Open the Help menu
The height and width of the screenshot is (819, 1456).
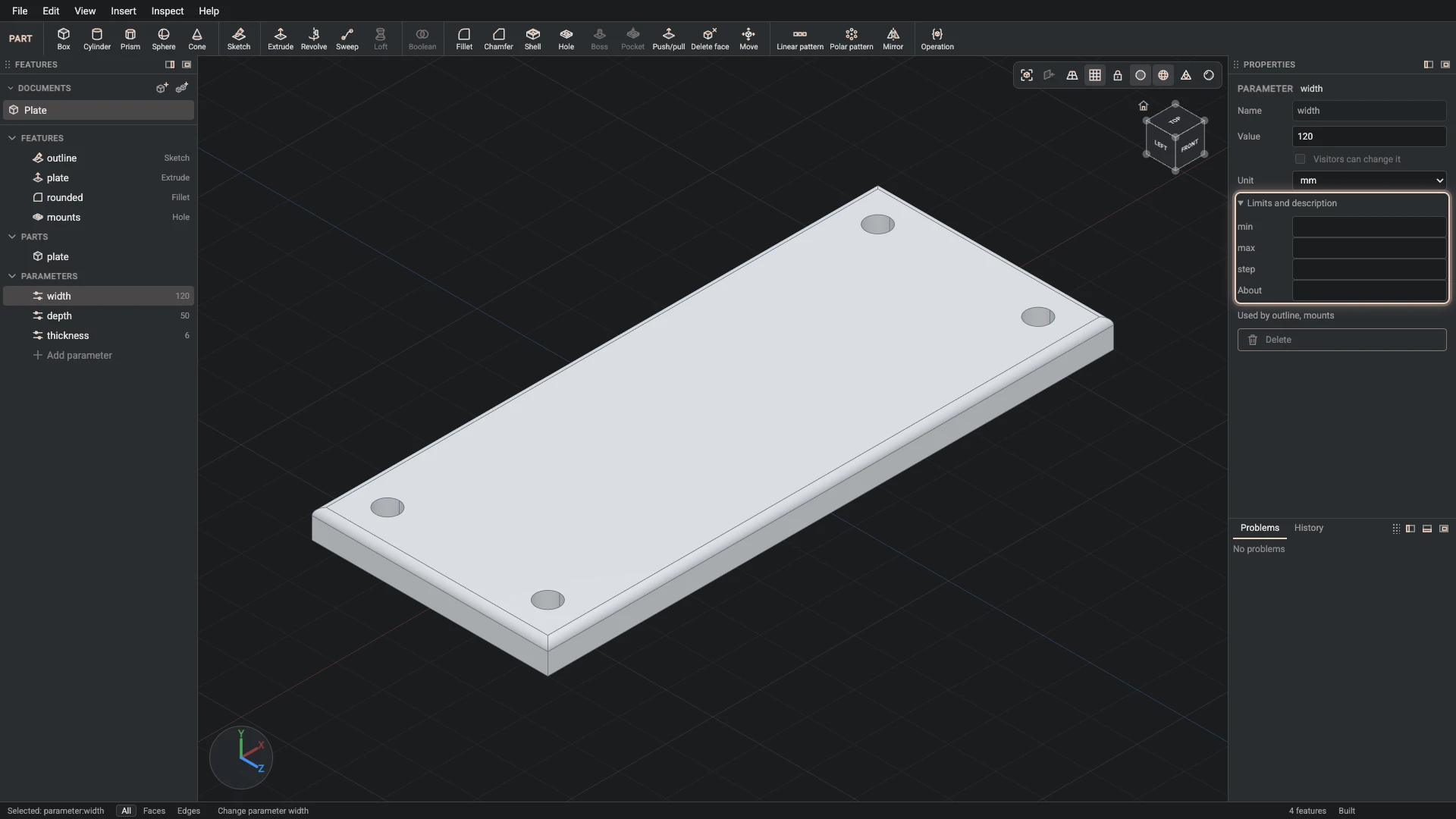pos(209,11)
